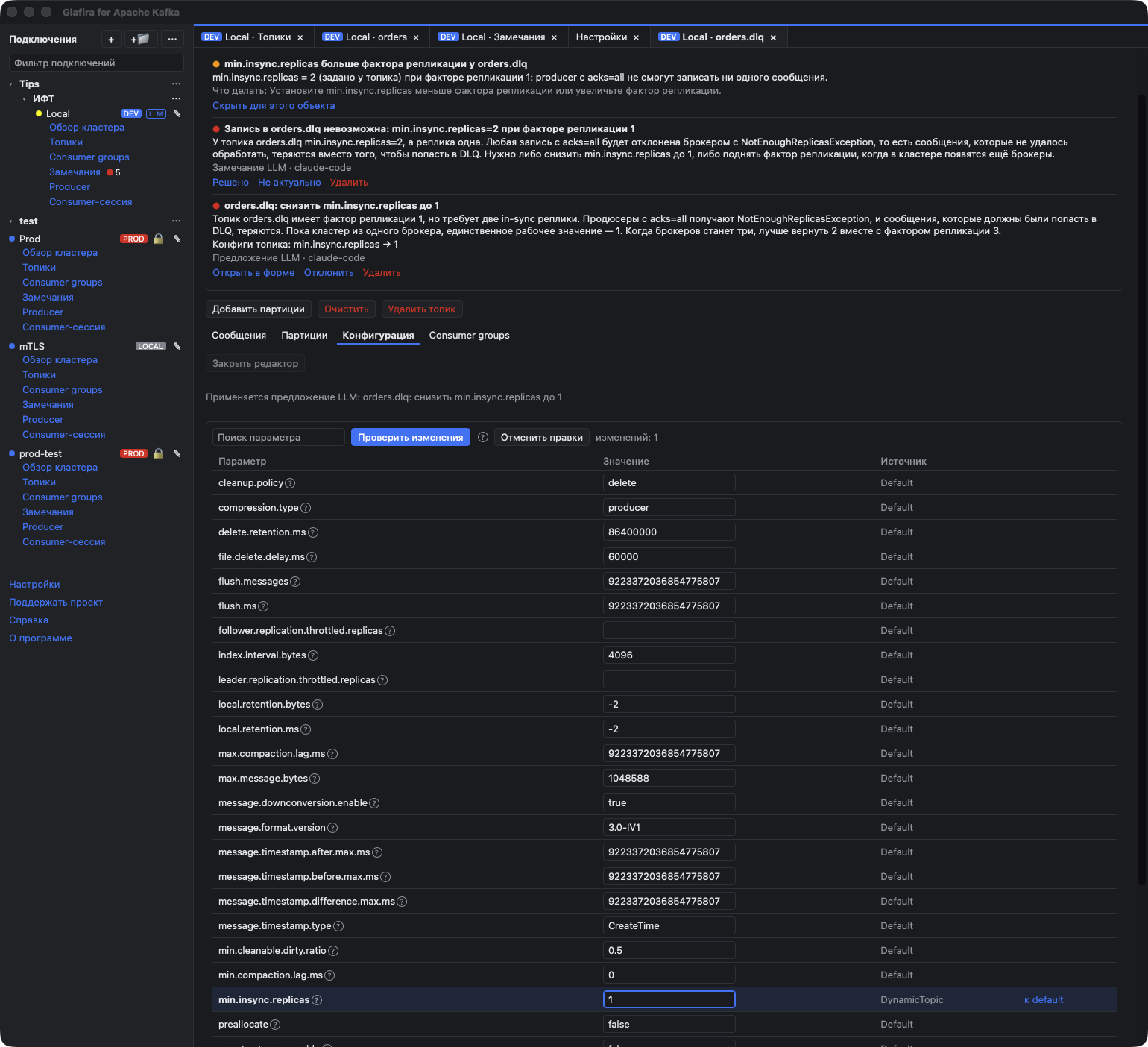Close the Local · orders.dlq tab
Screen dimensions: 1148x1047
click(773, 37)
